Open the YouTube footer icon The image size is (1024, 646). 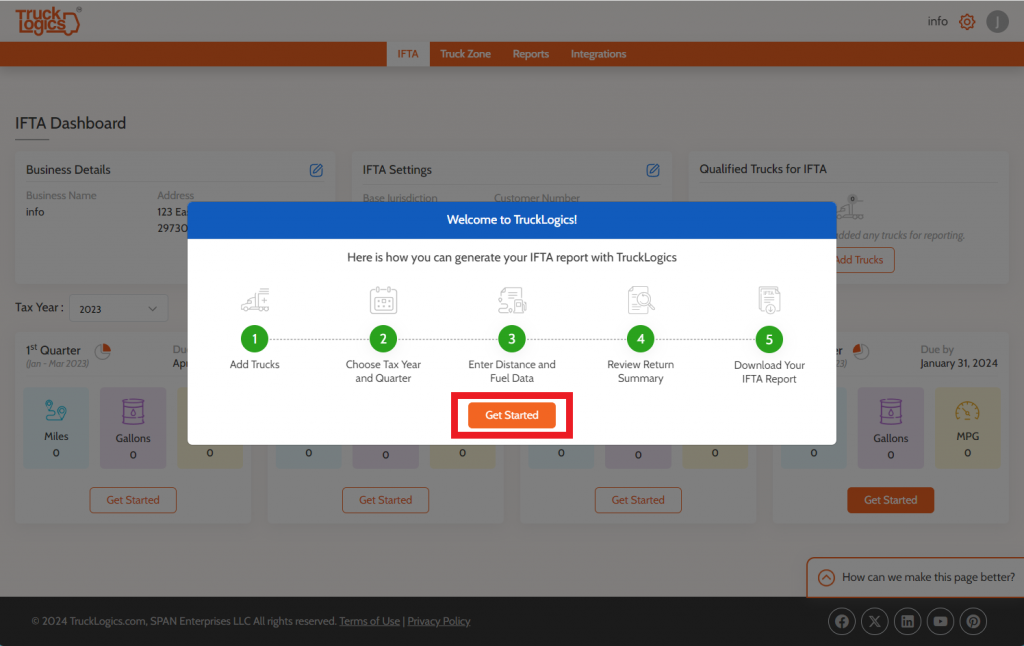pyautogui.click(x=940, y=621)
